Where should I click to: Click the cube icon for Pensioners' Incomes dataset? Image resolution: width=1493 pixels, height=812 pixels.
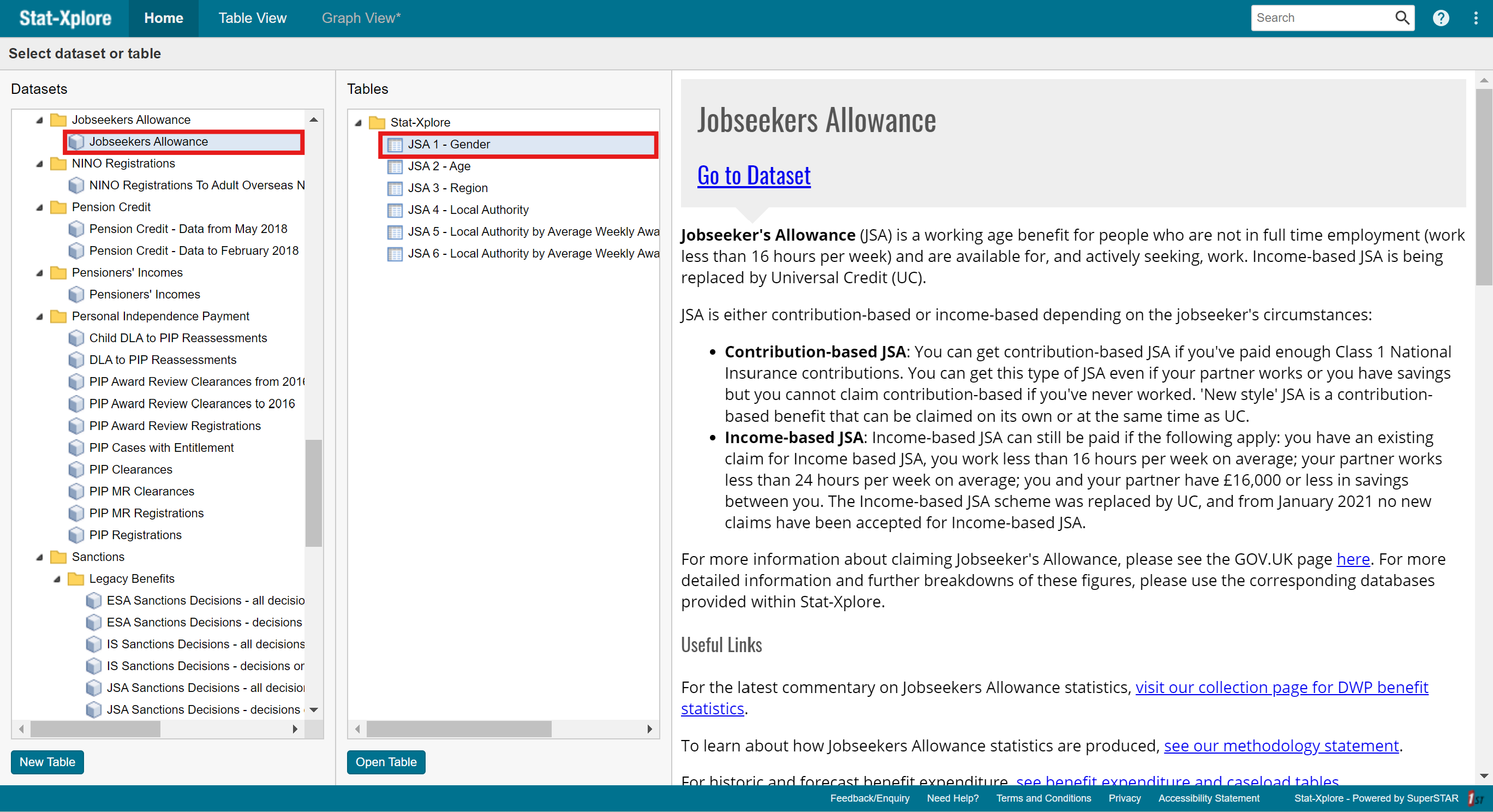pyautogui.click(x=76, y=295)
